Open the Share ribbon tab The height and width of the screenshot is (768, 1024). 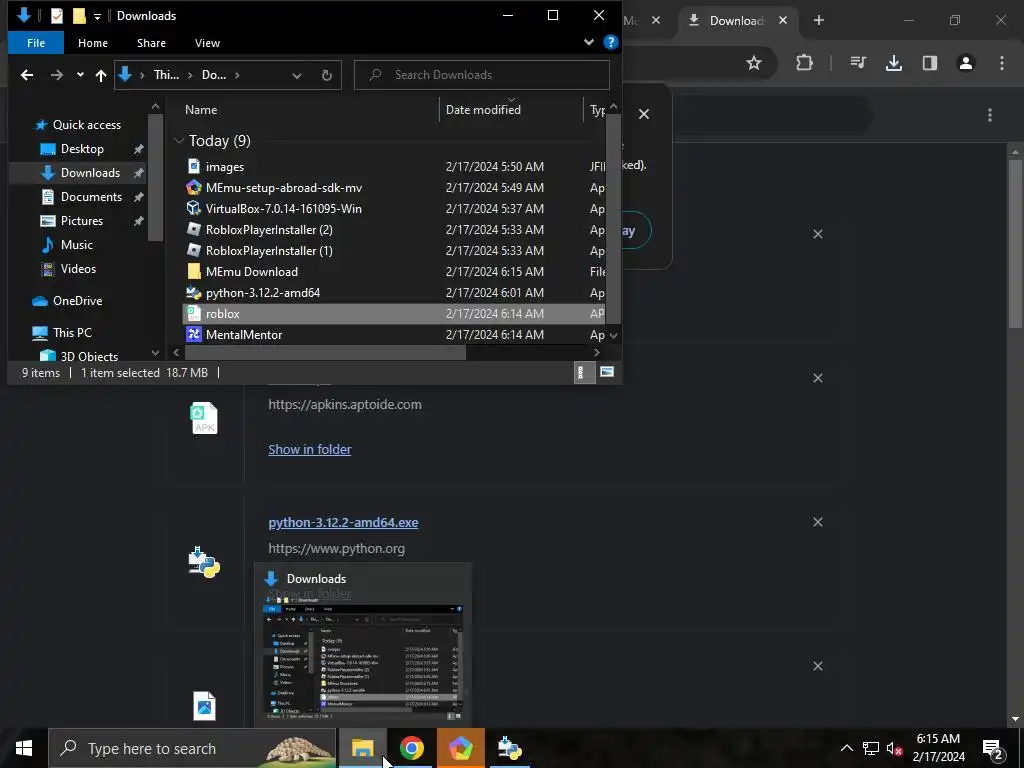[x=151, y=43]
